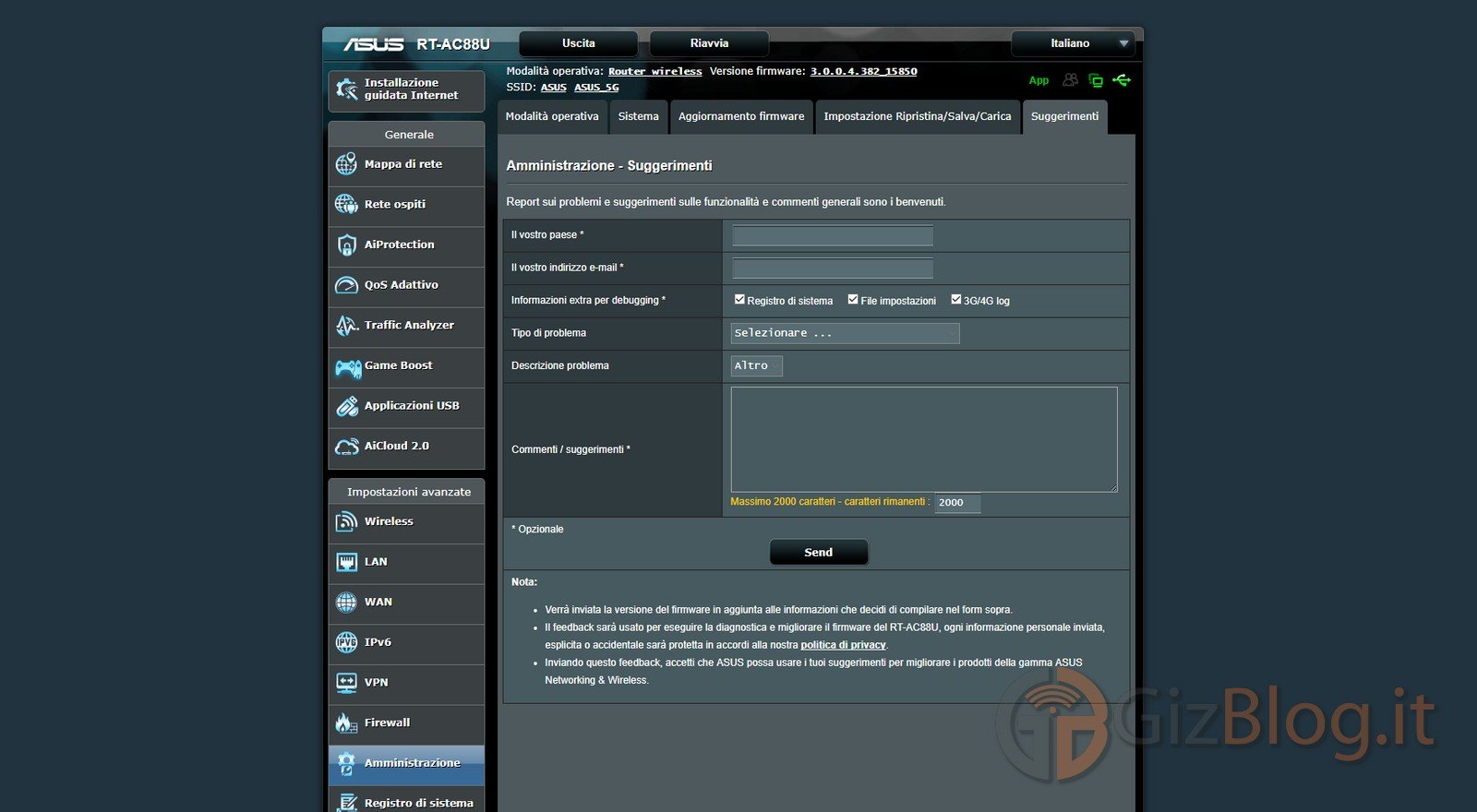Click the Firewall flame icon

point(346,723)
